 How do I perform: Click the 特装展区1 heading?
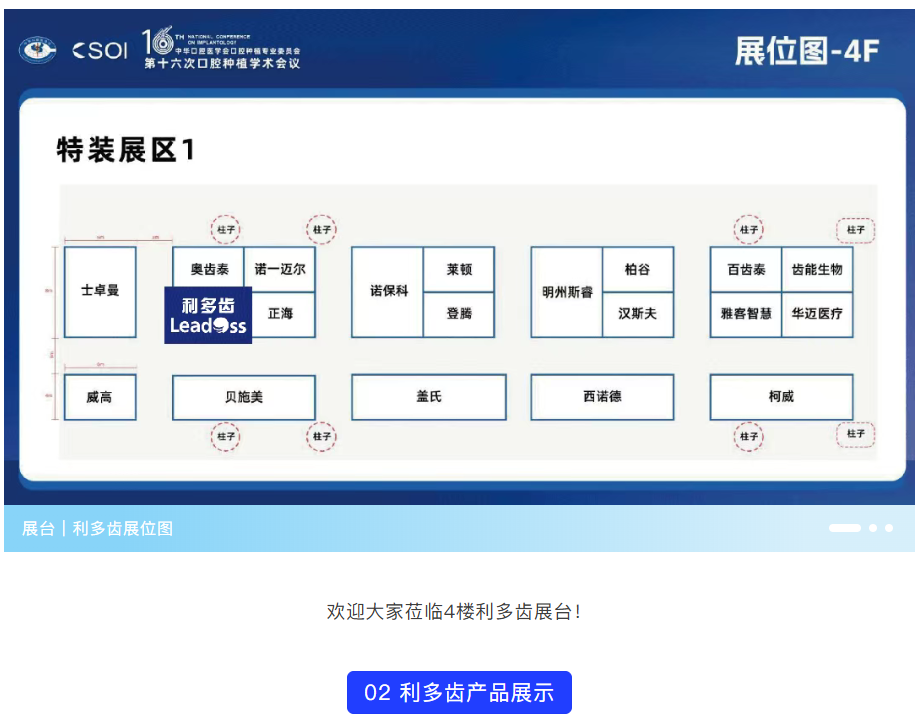click(126, 150)
